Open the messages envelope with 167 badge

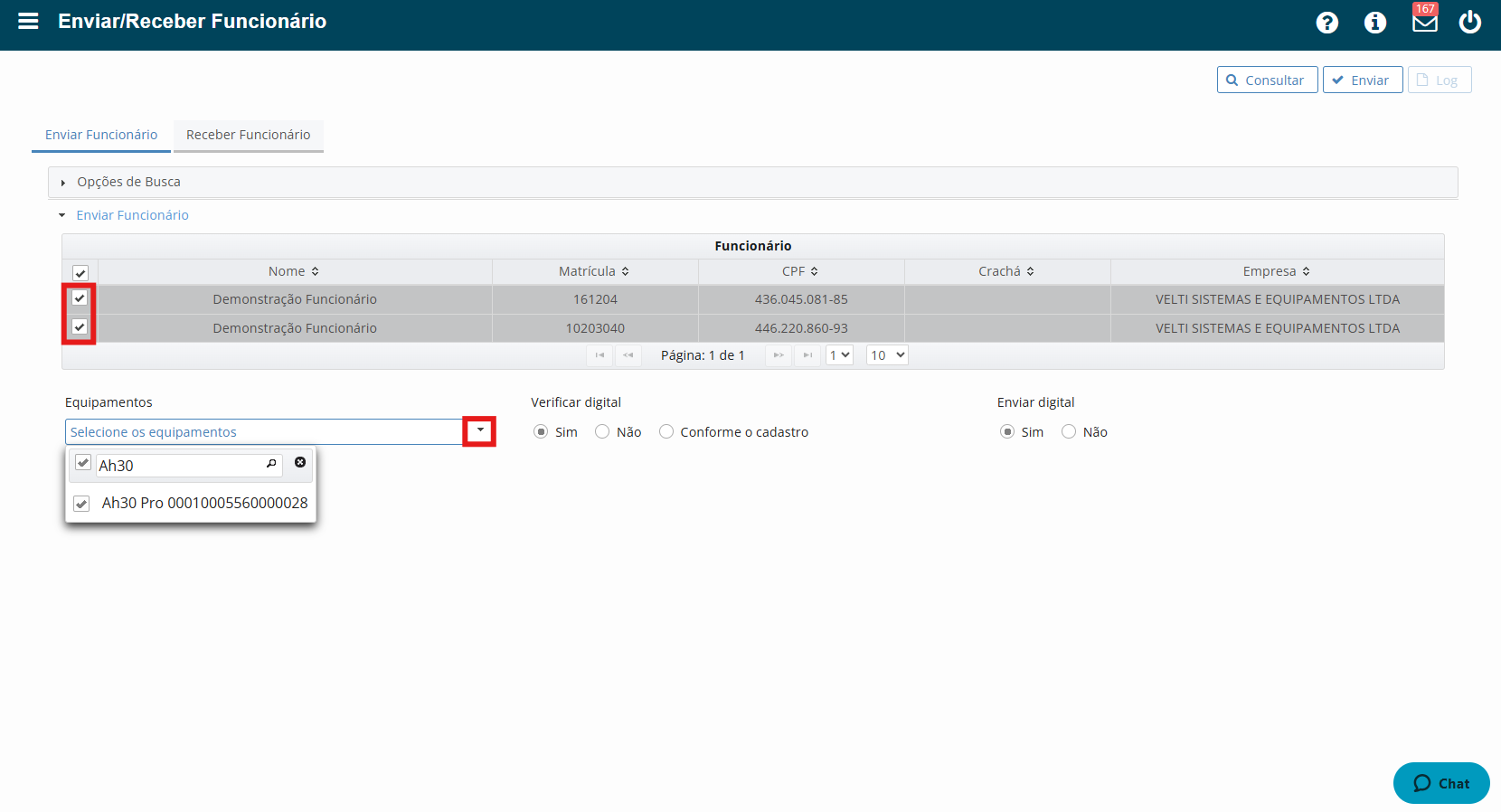pos(1425,18)
